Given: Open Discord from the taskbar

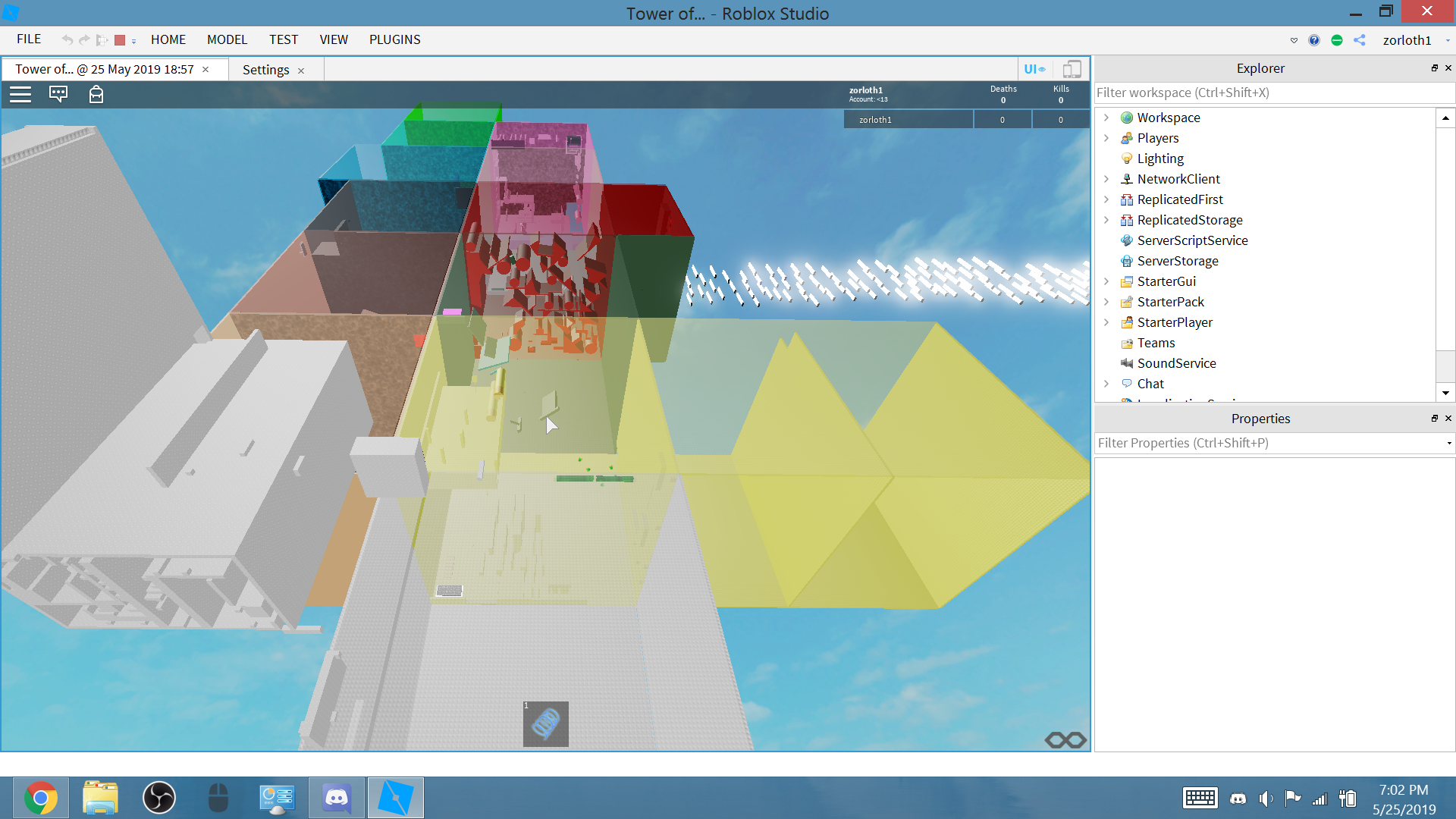Looking at the screenshot, I should [x=337, y=798].
